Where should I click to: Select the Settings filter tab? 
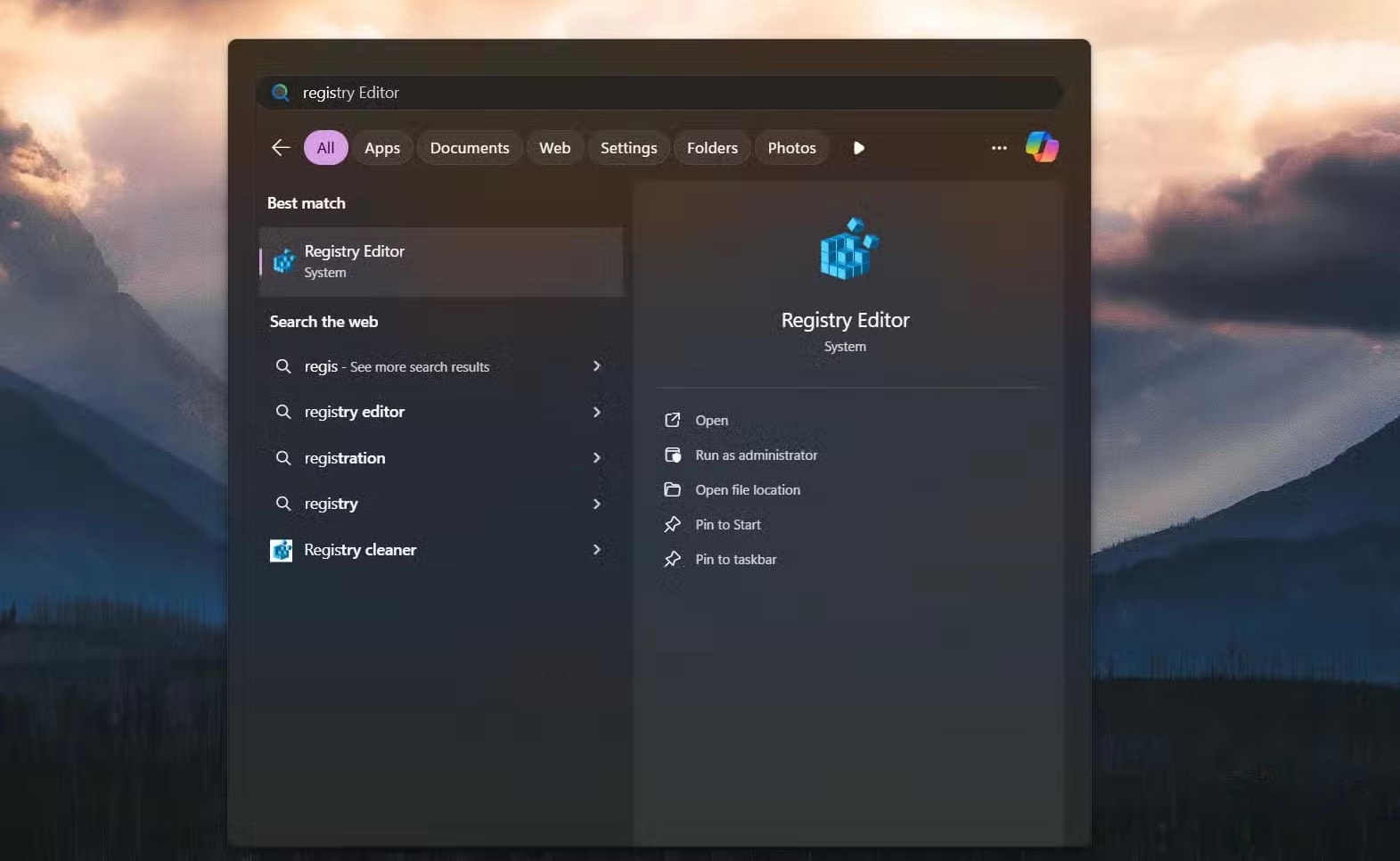point(628,148)
